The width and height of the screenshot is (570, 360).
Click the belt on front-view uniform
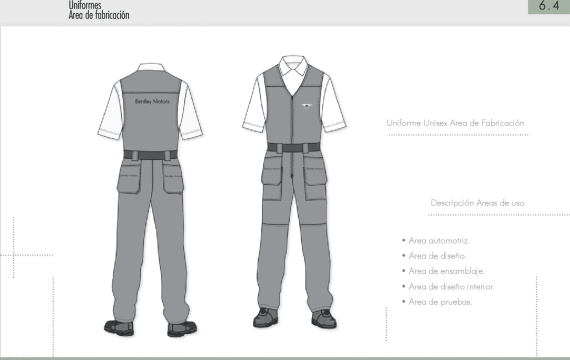pyautogui.click(x=294, y=148)
